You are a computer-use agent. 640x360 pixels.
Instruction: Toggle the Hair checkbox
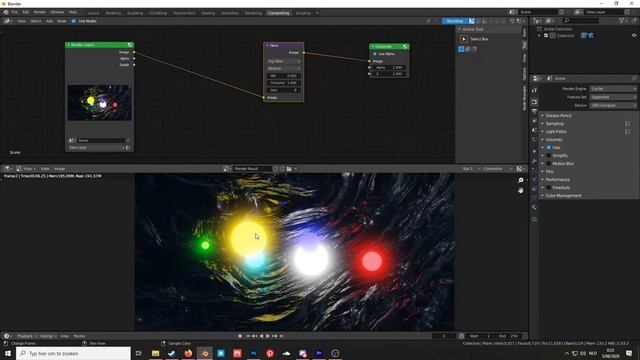549,147
